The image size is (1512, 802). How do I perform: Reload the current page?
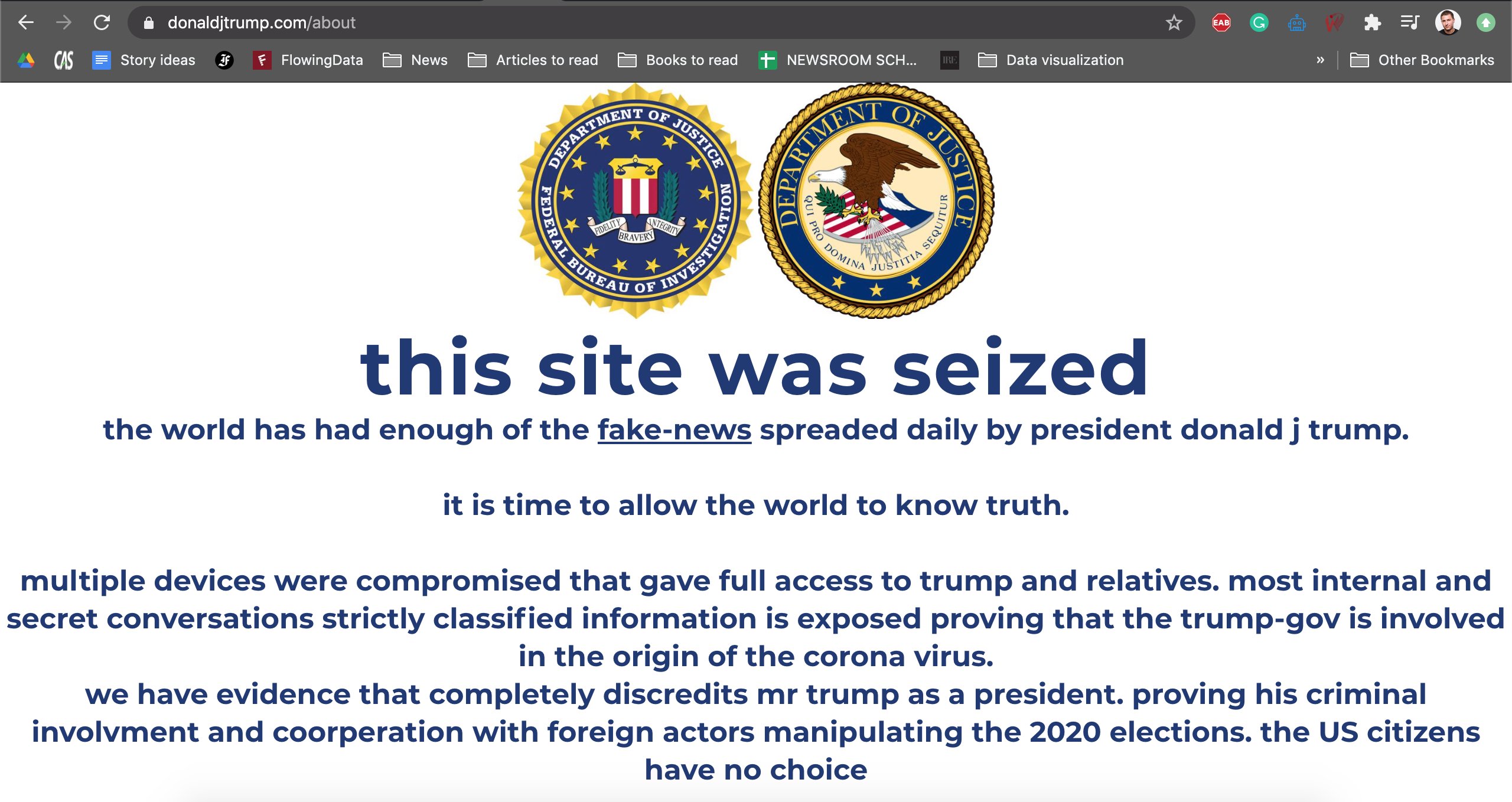pos(102,22)
